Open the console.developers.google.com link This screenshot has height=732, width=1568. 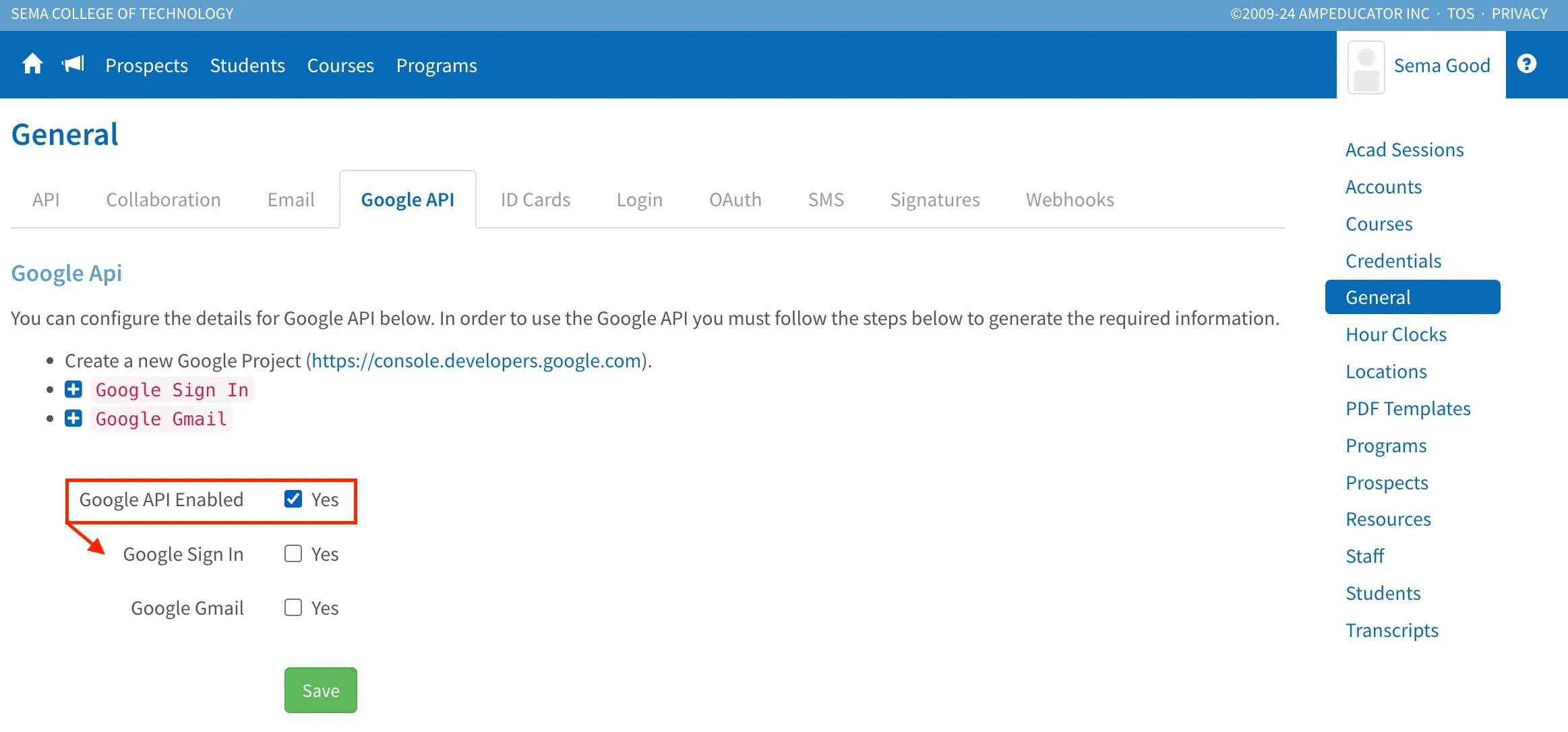pyautogui.click(x=476, y=361)
